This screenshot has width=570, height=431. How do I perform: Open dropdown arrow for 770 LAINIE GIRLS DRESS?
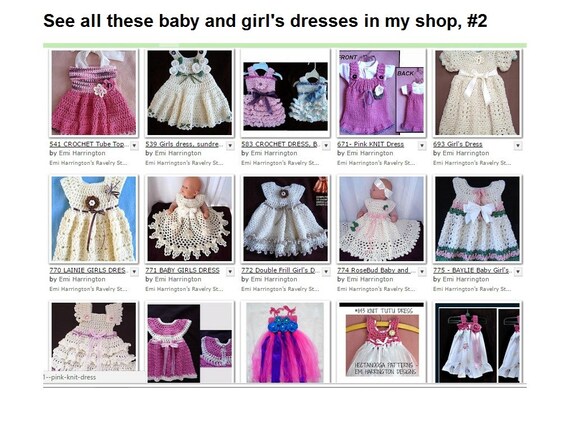point(135,272)
